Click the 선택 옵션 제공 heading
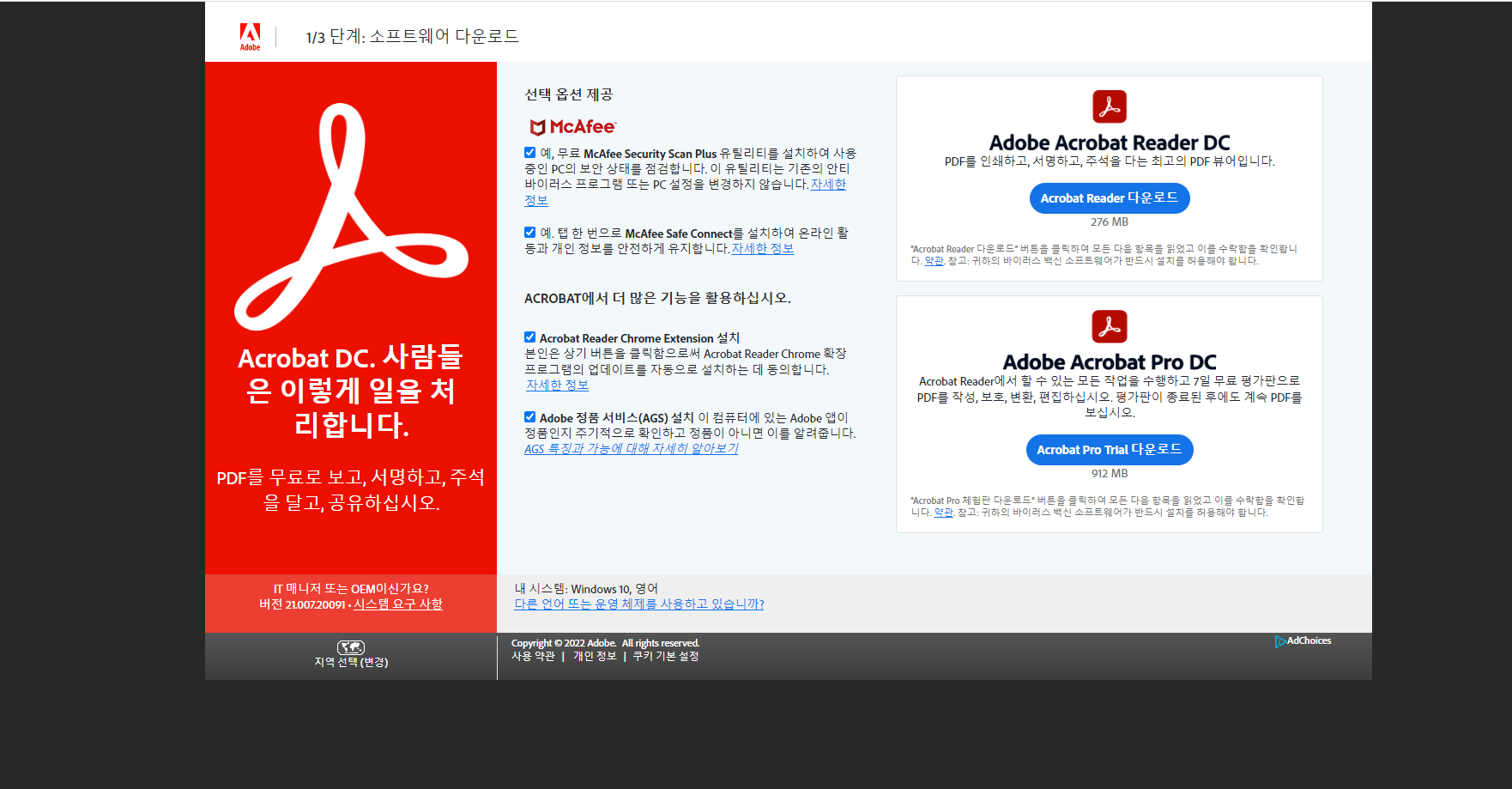This screenshot has width=1512, height=789. point(569,94)
